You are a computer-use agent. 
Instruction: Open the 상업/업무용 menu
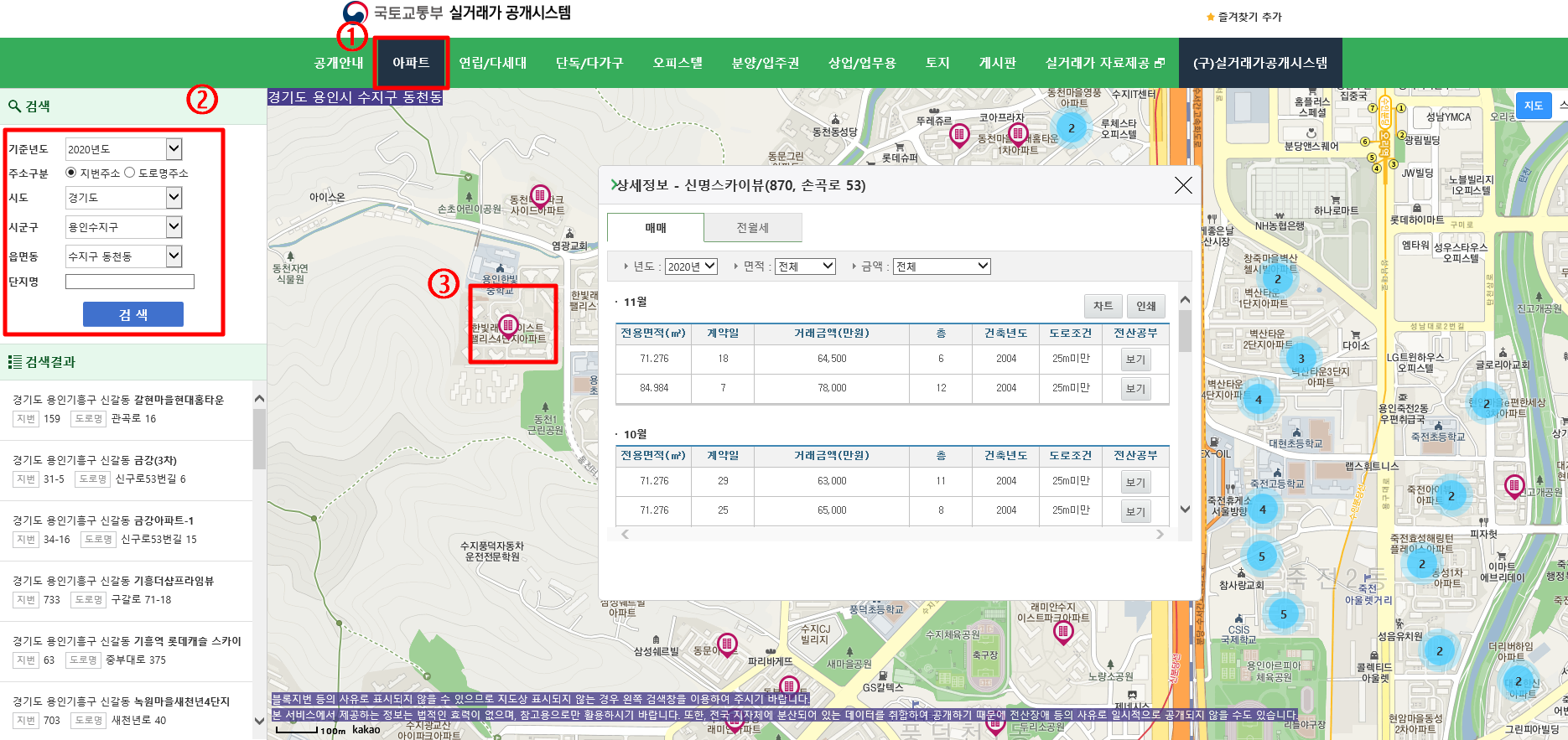point(862,63)
